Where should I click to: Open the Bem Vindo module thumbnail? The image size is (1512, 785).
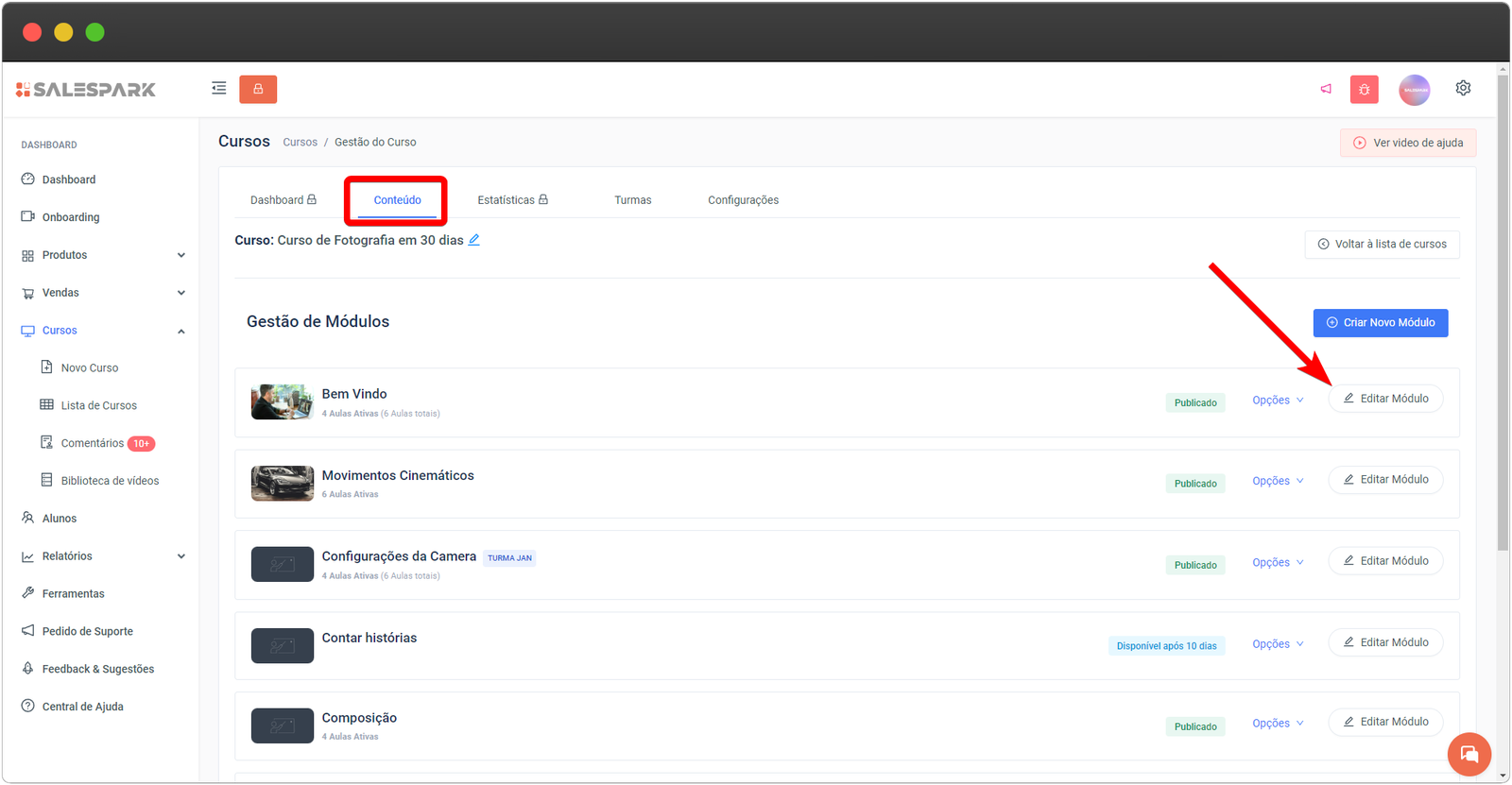[x=282, y=401]
